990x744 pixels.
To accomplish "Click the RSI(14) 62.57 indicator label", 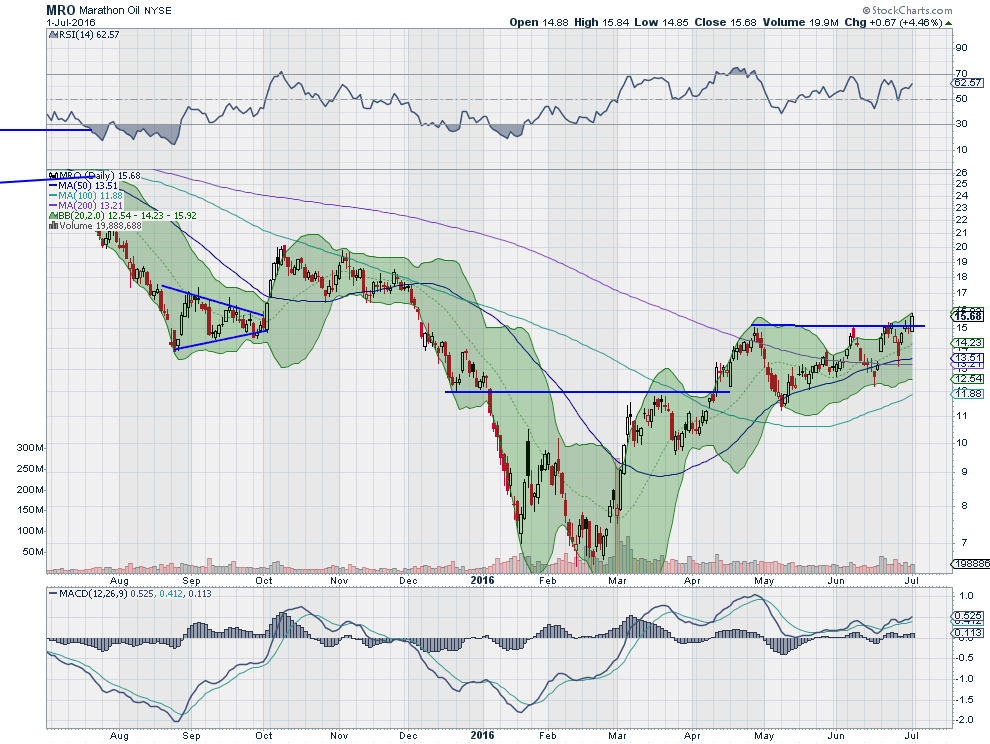I will (x=88, y=35).
